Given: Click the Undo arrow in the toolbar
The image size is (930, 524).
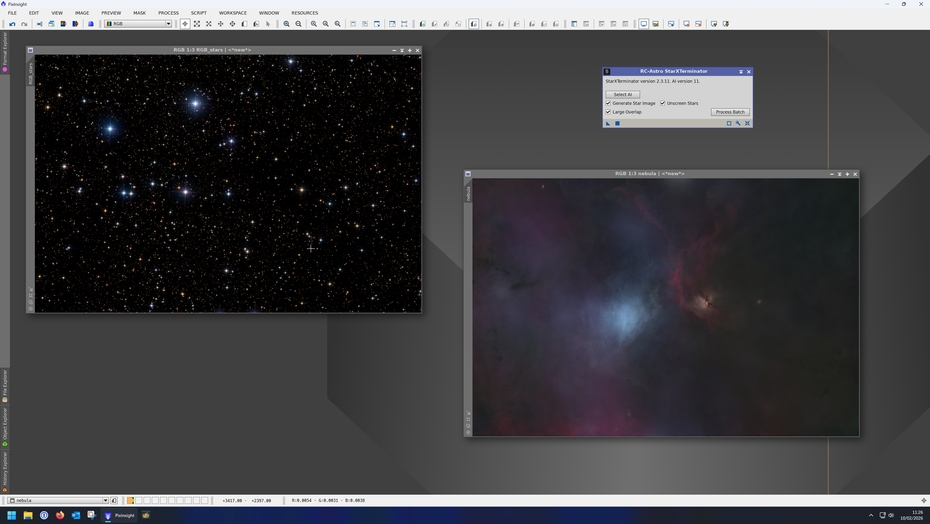Looking at the screenshot, I should (12, 24).
